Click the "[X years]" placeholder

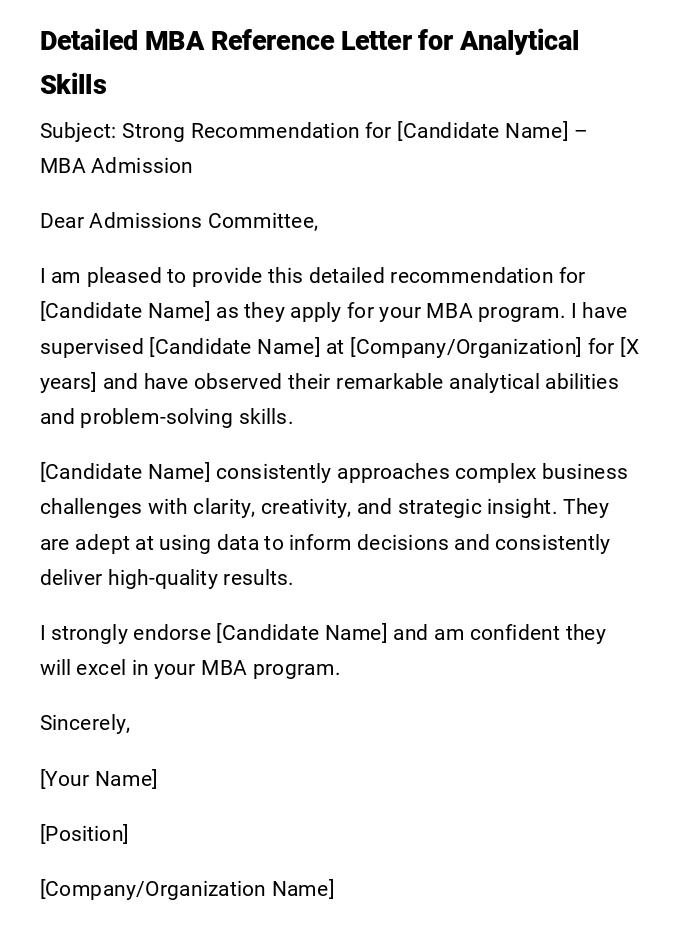point(630,347)
